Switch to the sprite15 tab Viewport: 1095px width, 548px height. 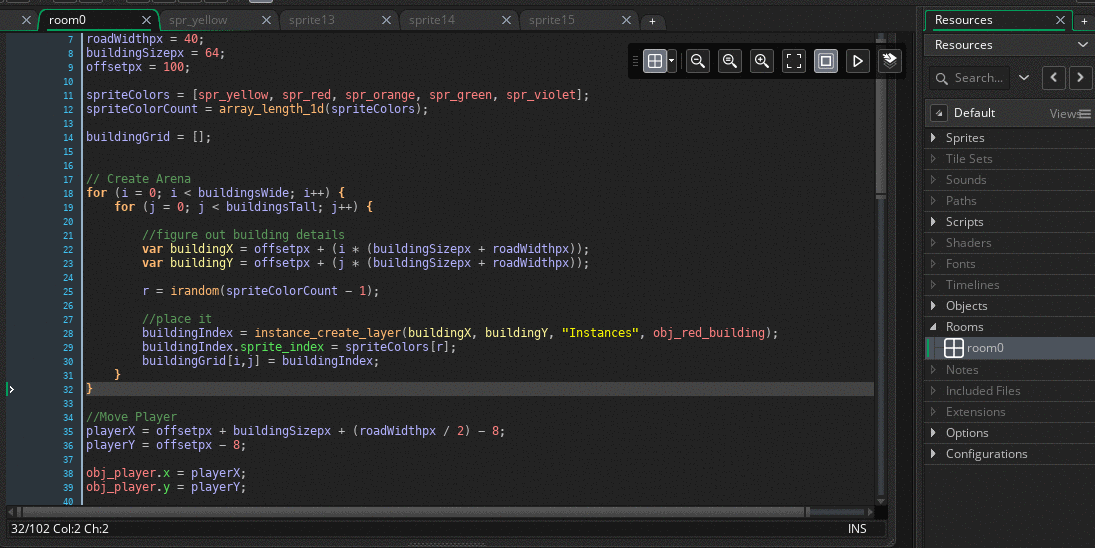click(552, 20)
